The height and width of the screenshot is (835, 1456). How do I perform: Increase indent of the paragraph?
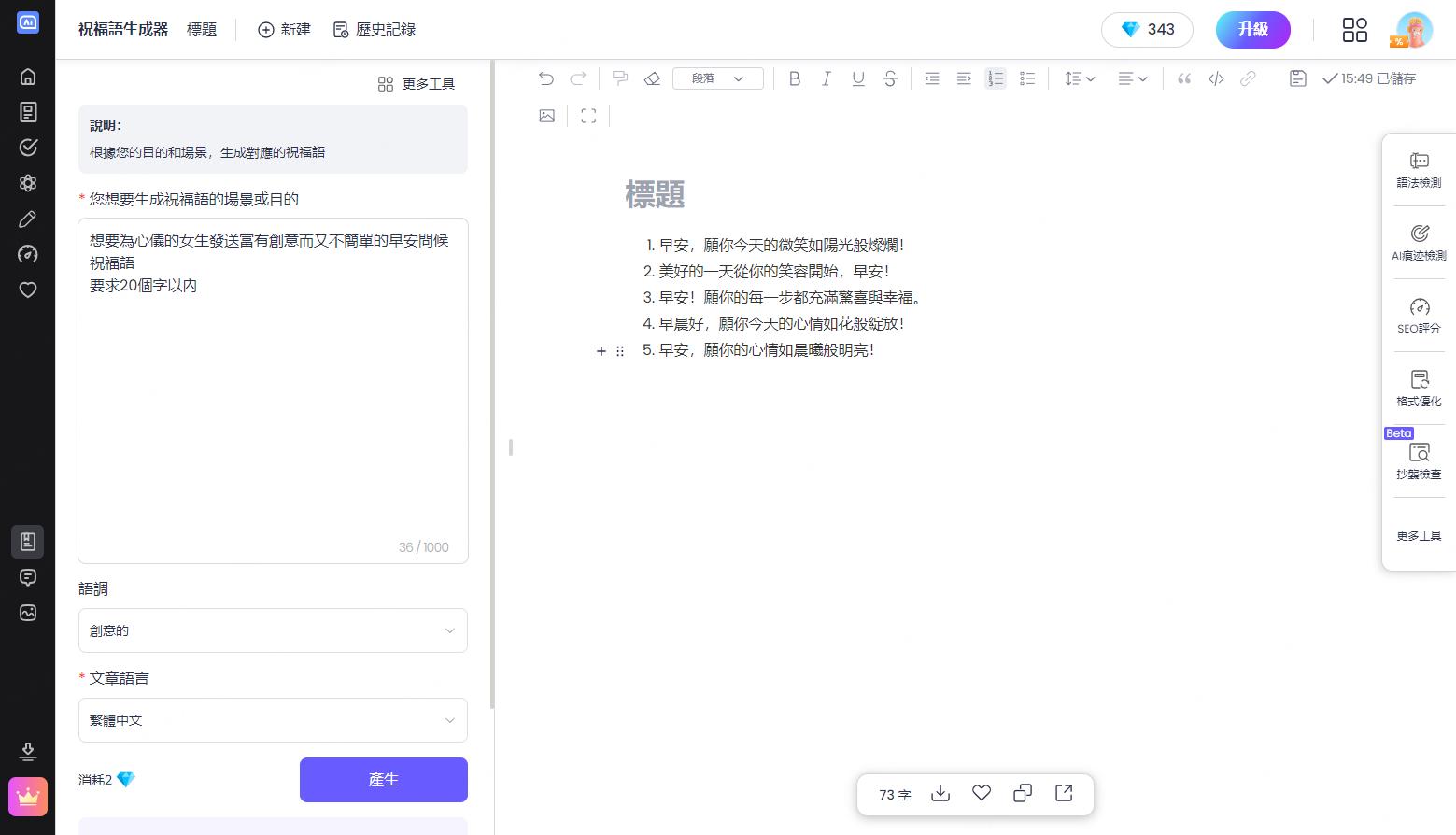(964, 78)
